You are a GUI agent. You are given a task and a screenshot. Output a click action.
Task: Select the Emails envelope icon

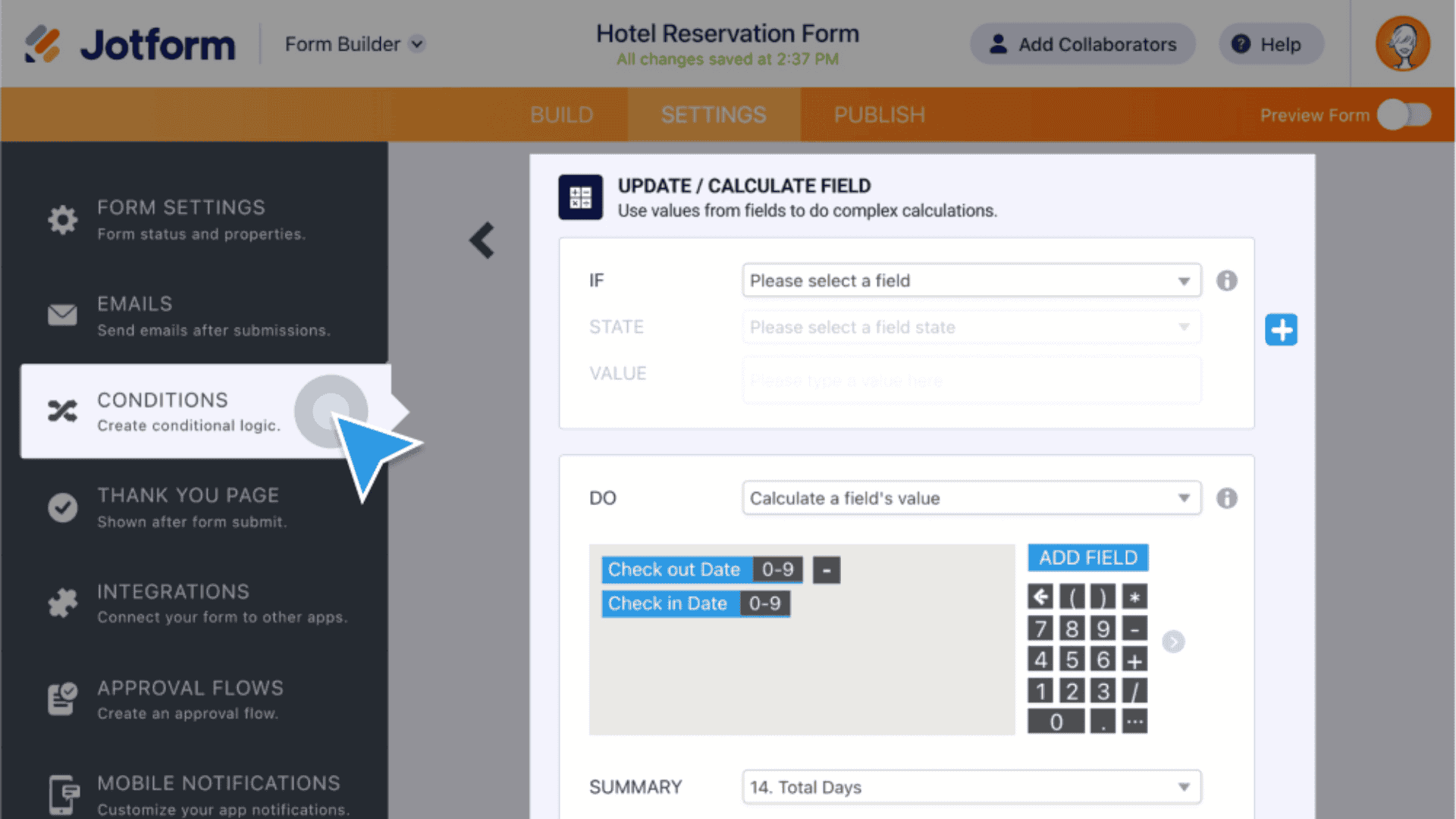pyautogui.click(x=63, y=315)
